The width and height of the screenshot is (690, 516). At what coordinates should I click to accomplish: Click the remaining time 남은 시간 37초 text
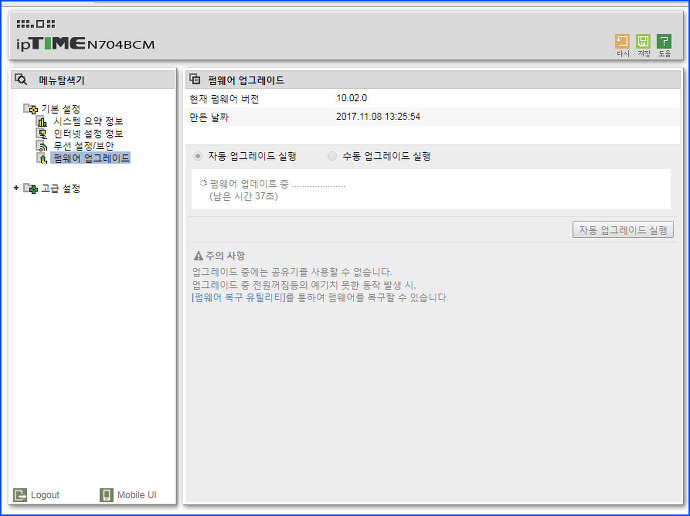(x=243, y=196)
